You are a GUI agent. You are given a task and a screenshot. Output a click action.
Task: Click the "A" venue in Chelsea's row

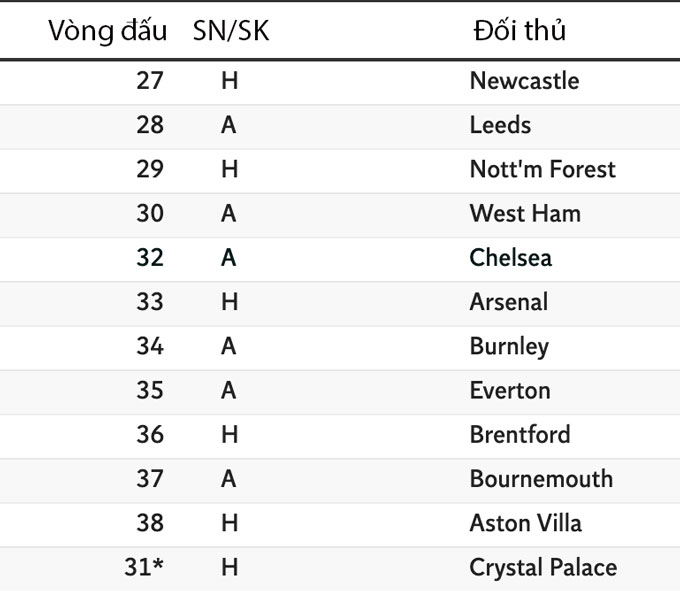point(229,257)
